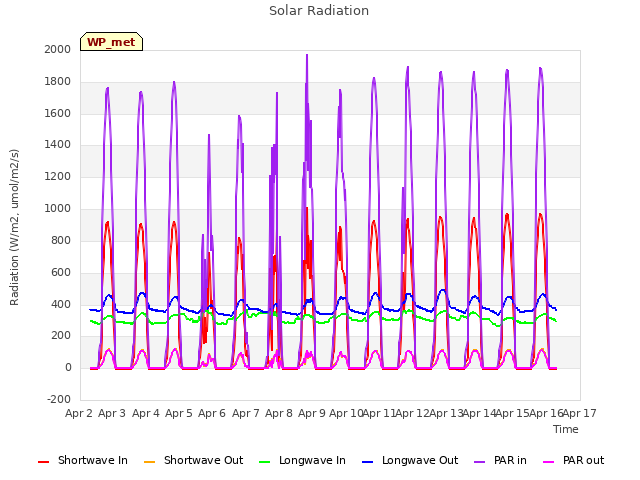The height and width of the screenshot is (480, 640).
Task: Click the Apr 4 x-axis label
Action: tap(145, 413)
